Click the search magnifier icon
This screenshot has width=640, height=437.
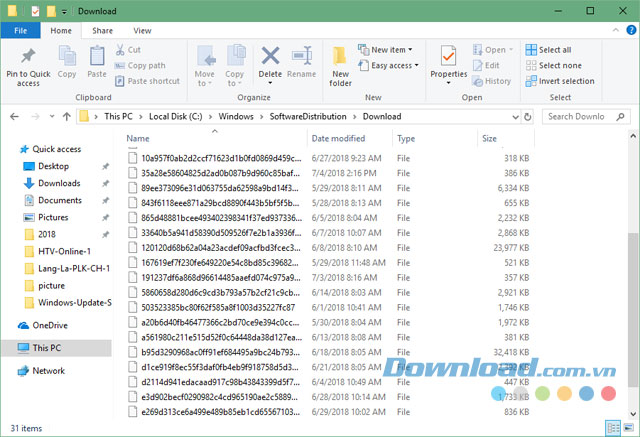[620, 117]
